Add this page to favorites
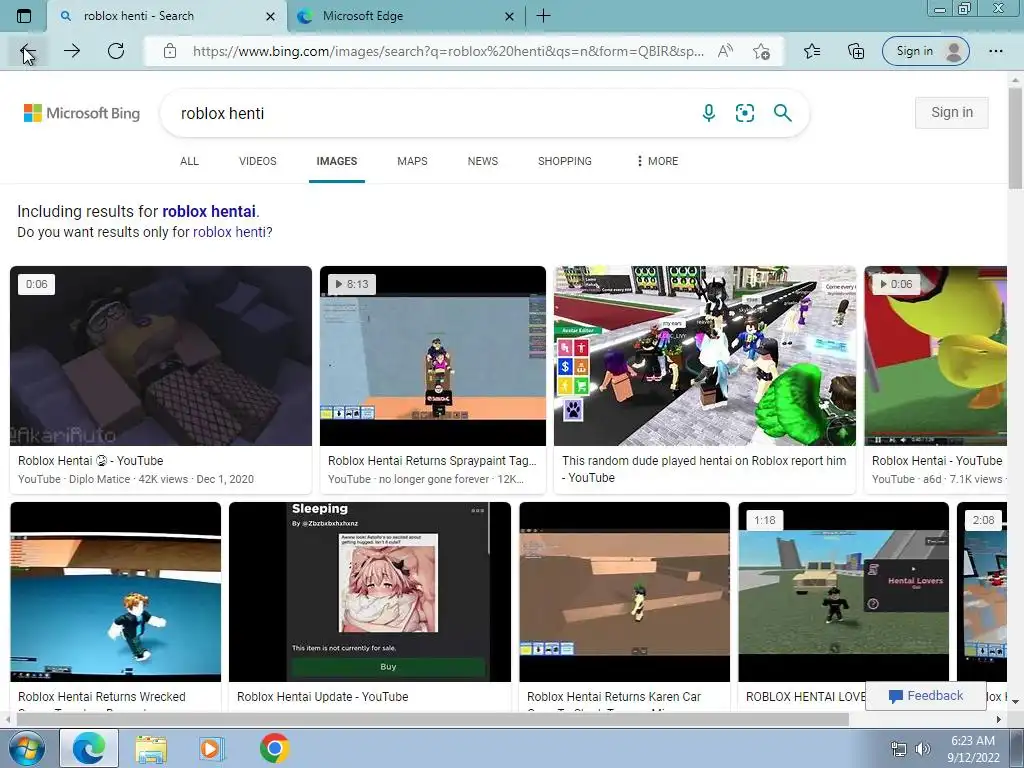The height and width of the screenshot is (768, 1024). click(x=761, y=51)
